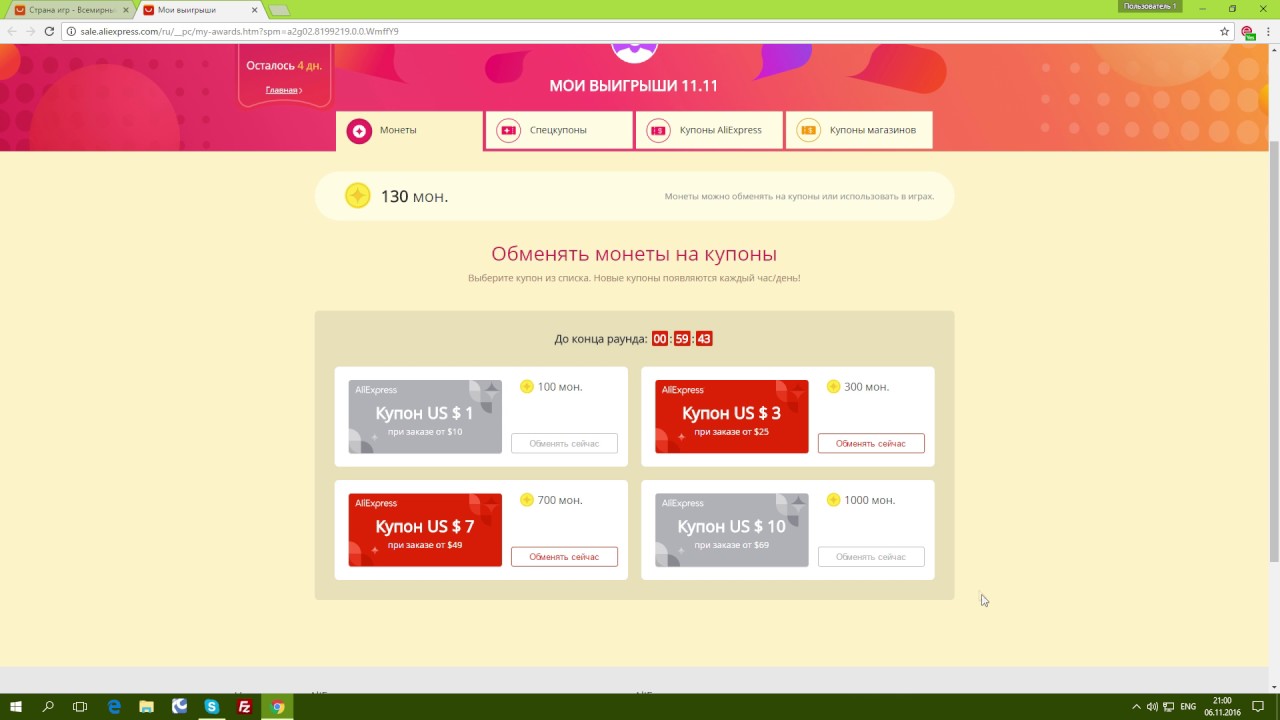This screenshot has width=1280, height=720.
Task: Click the yellow coin icon beside 130 мон.
Action: 358,196
